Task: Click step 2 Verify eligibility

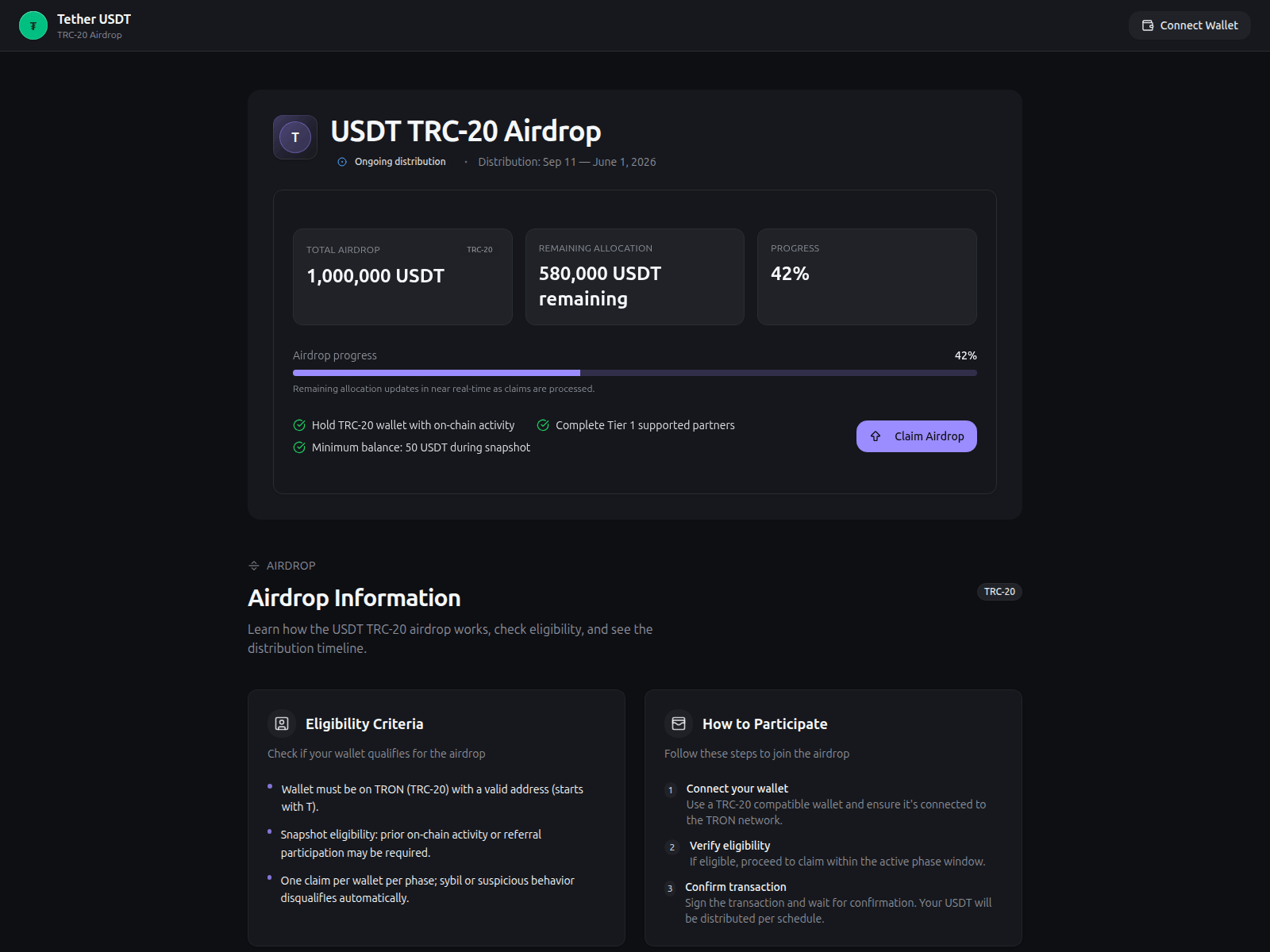Action: 729,846
